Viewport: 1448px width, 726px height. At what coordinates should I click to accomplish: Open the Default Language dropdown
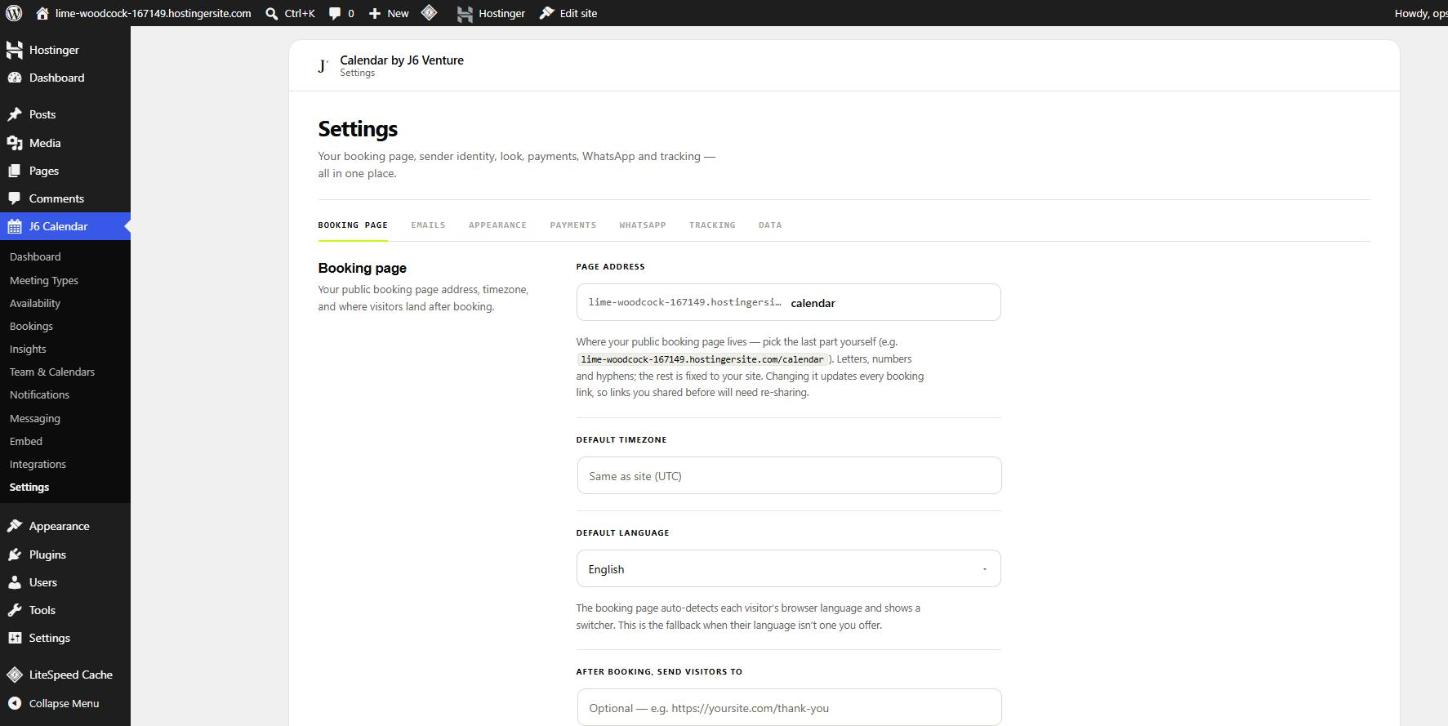[x=788, y=569]
